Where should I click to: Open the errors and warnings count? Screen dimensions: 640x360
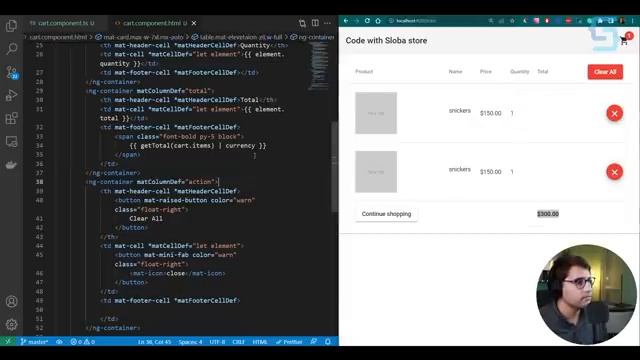pyautogui.click(x=82, y=342)
